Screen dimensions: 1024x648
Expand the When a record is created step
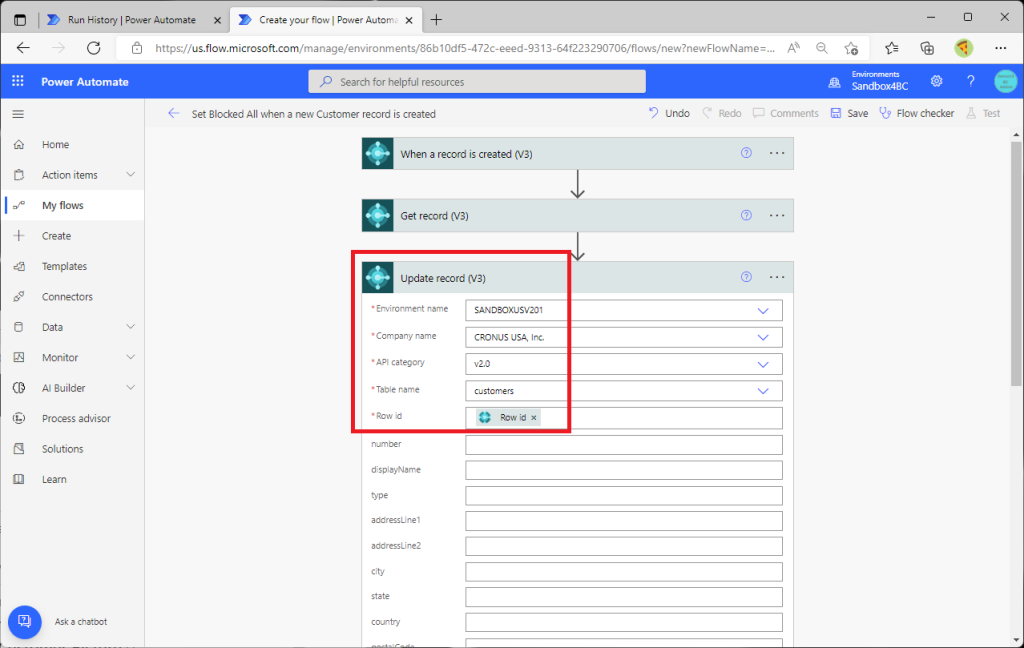577,154
